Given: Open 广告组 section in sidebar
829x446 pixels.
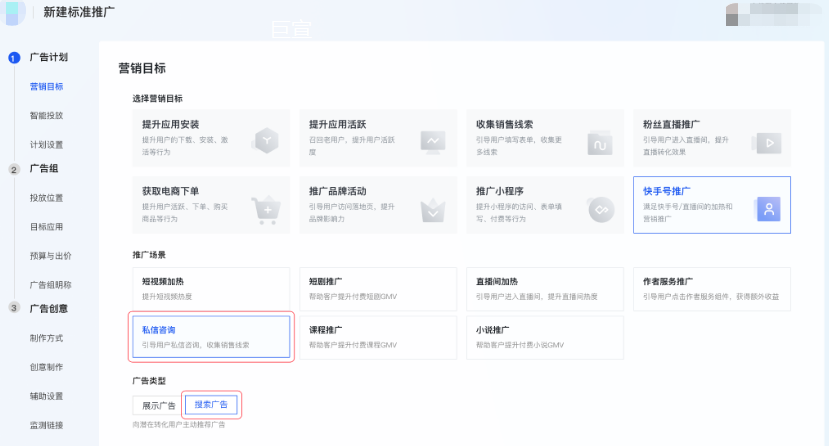Looking at the screenshot, I should 44,169.
